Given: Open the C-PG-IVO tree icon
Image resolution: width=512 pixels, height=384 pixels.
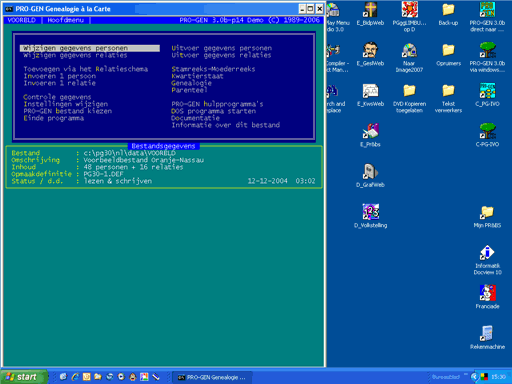Looking at the screenshot, I should click(487, 135).
